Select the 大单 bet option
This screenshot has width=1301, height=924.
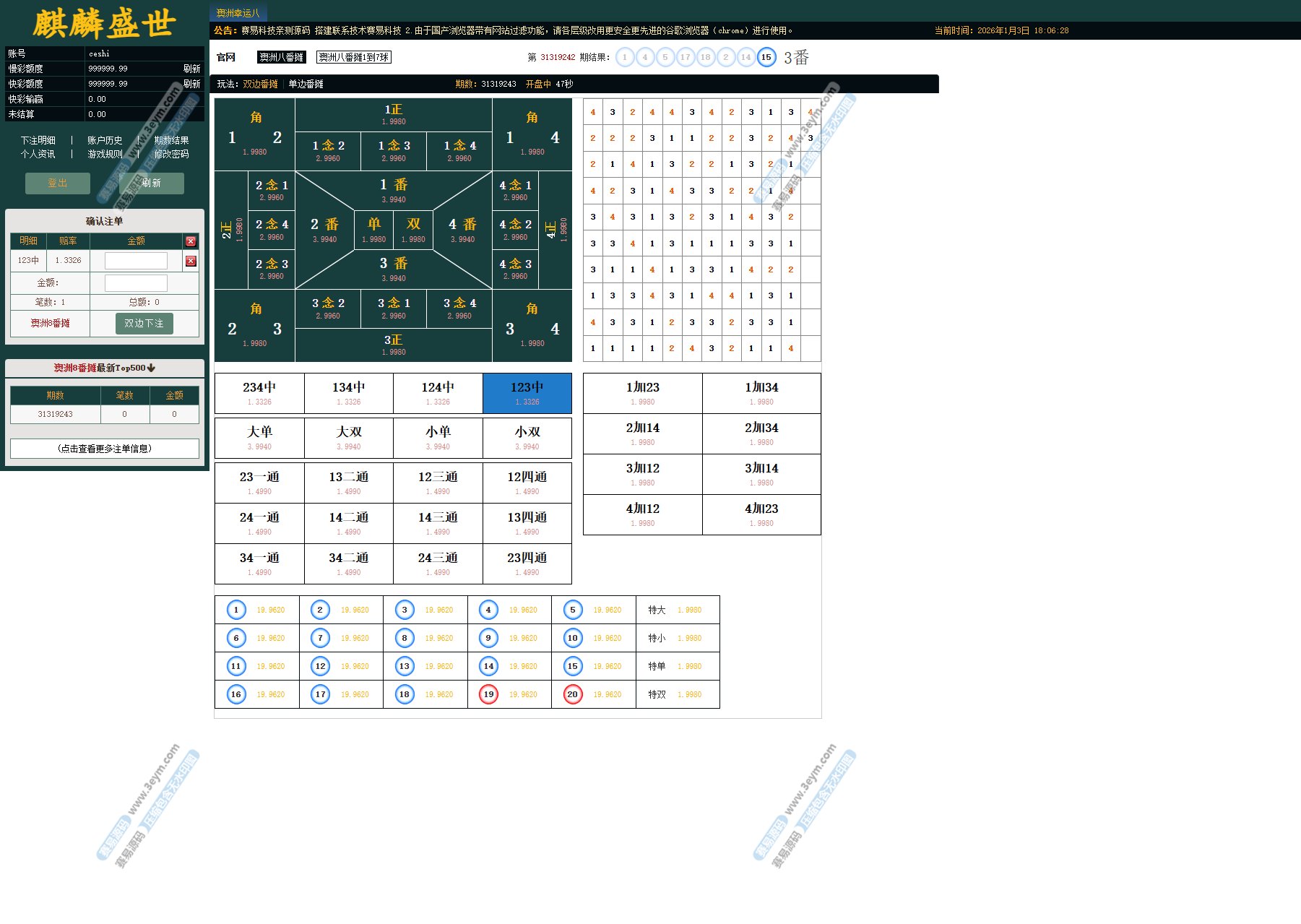point(259,438)
